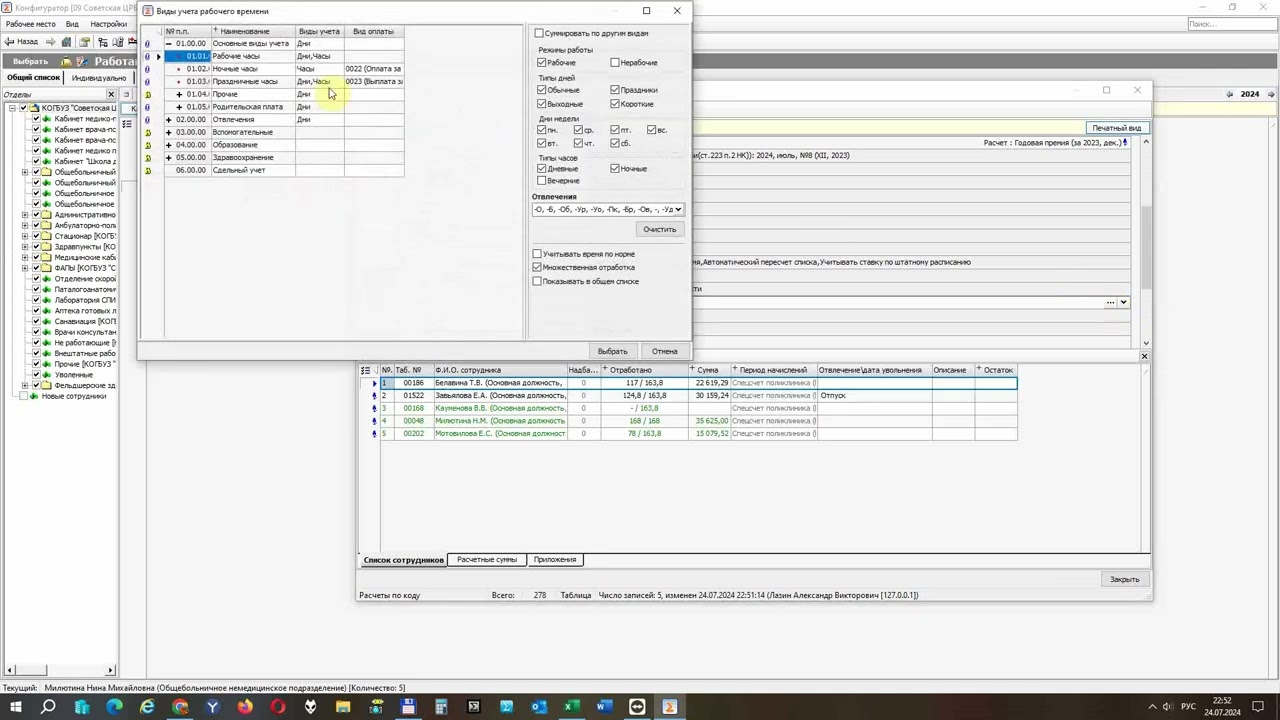Launch Internet Explorer from the taskbar
The image size is (1280, 720).
pyautogui.click(x=147, y=707)
